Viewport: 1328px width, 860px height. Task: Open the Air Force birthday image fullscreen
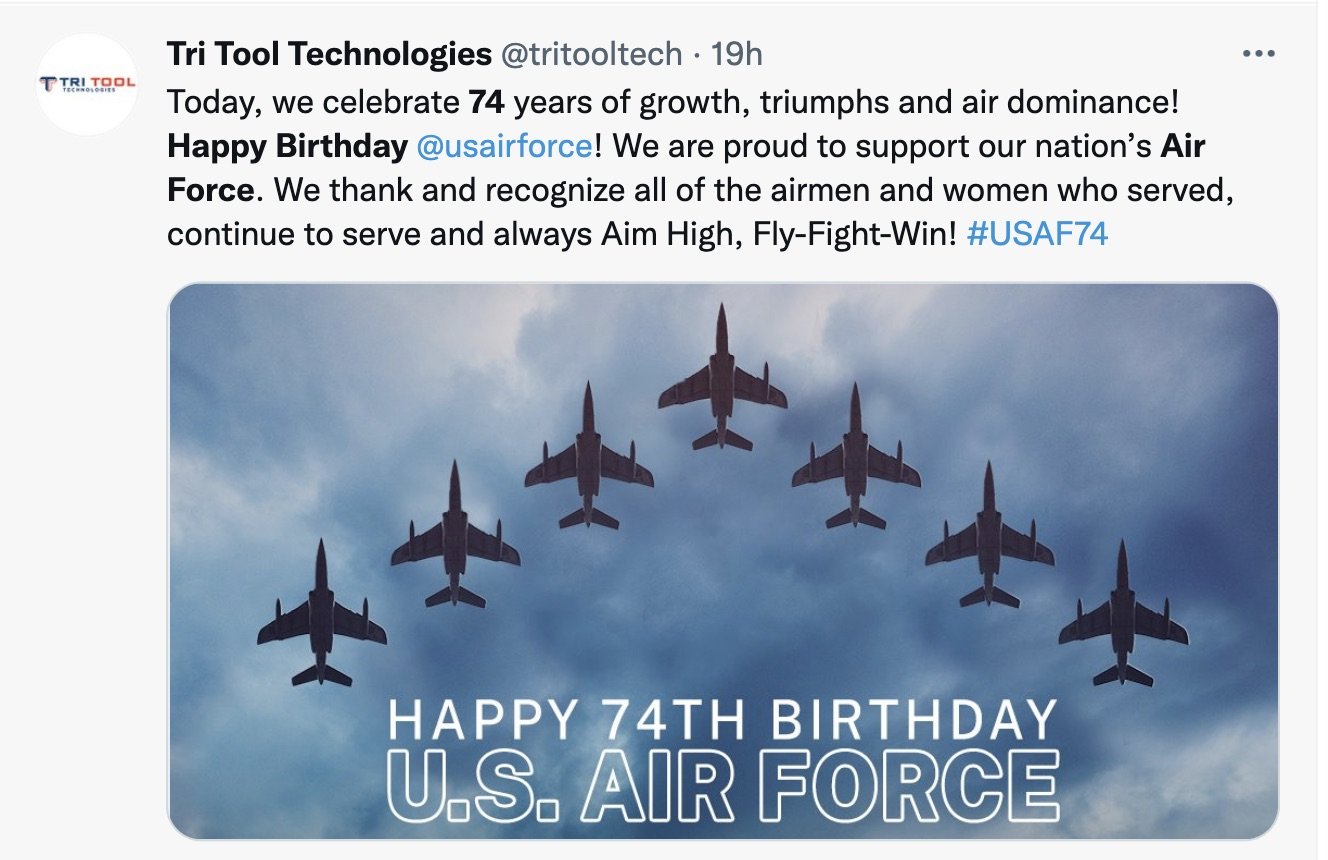tap(725, 560)
